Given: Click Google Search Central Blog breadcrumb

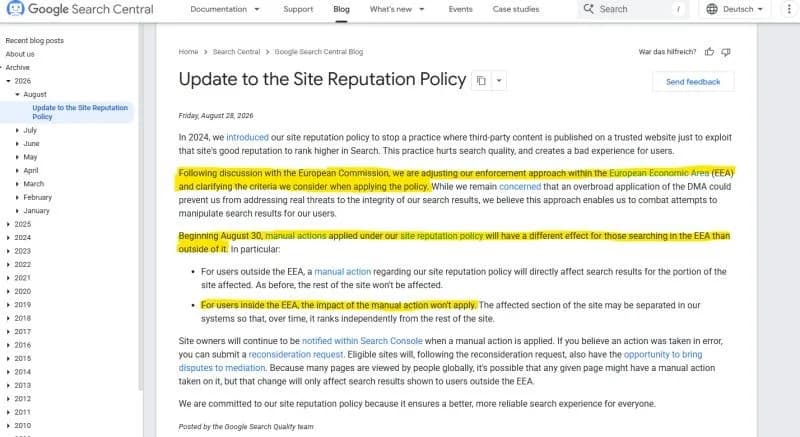Looking at the screenshot, I should click(319, 52).
